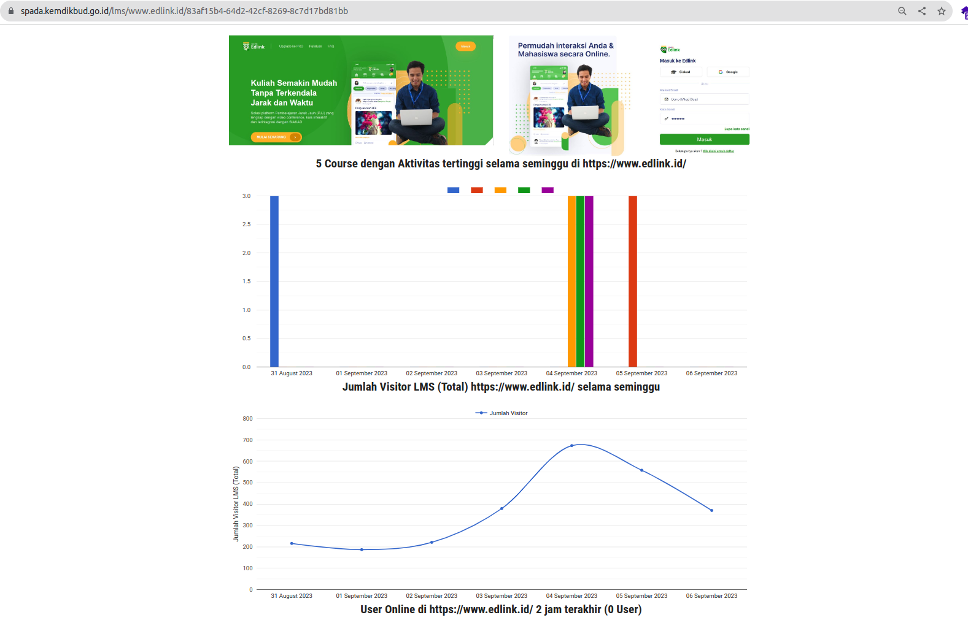Toggle the 'Jumlah Visitor' line chart legend

[501, 413]
